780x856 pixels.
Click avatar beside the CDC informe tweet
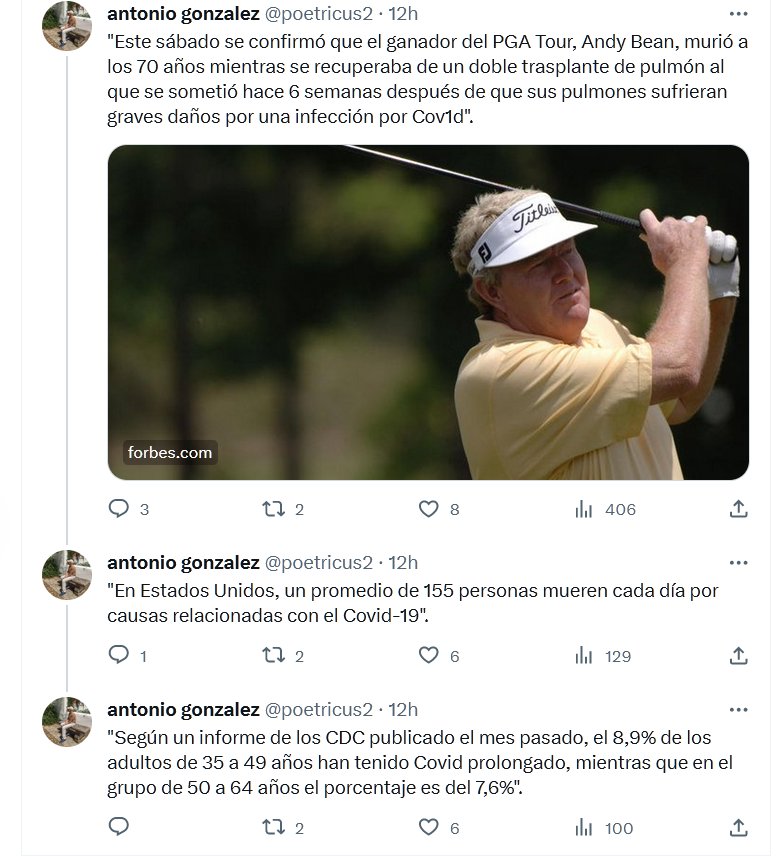[67, 722]
